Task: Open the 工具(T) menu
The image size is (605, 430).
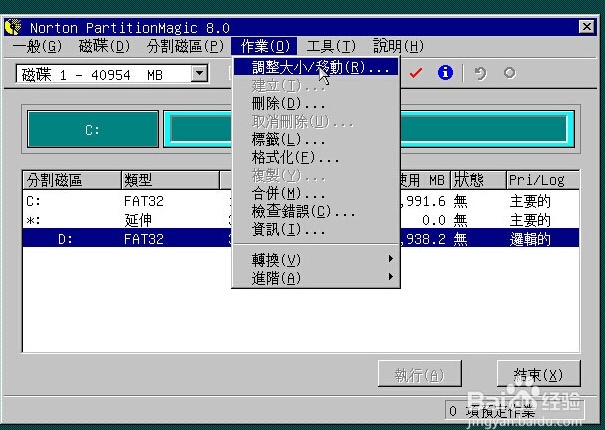Action: 331,47
